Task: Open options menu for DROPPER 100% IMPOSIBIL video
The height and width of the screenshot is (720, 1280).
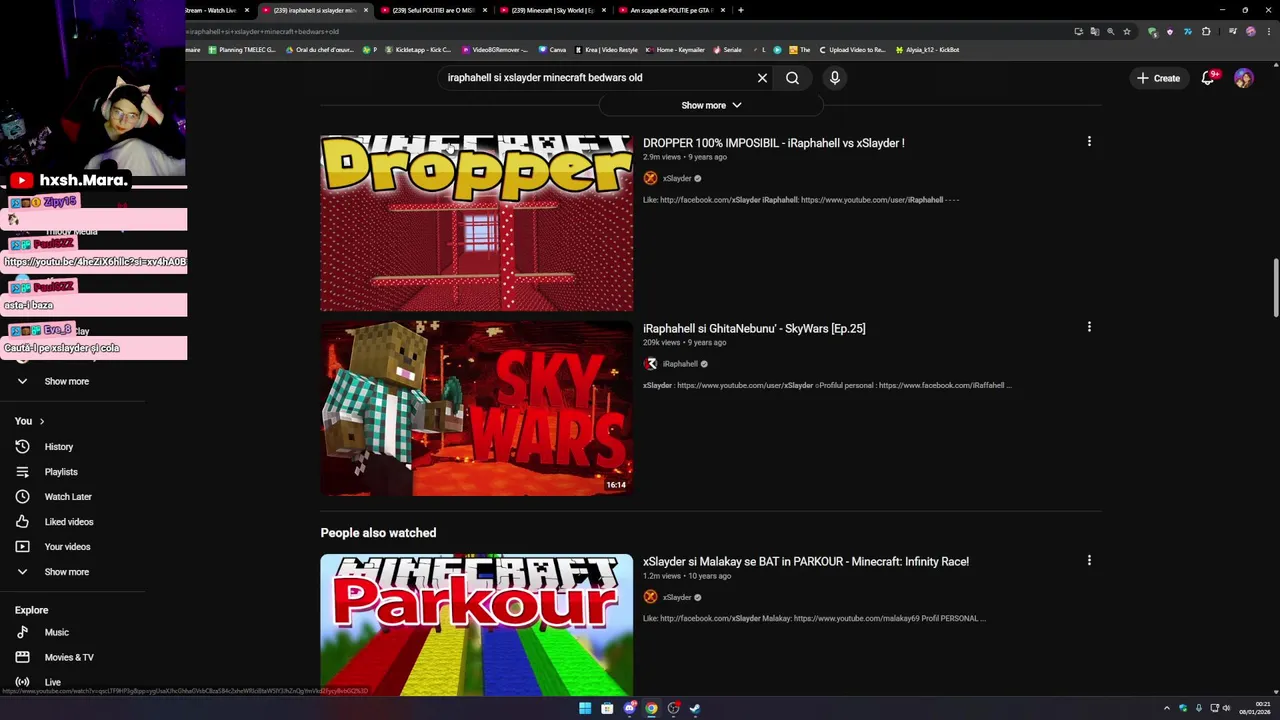Action: (x=1089, y=142)
